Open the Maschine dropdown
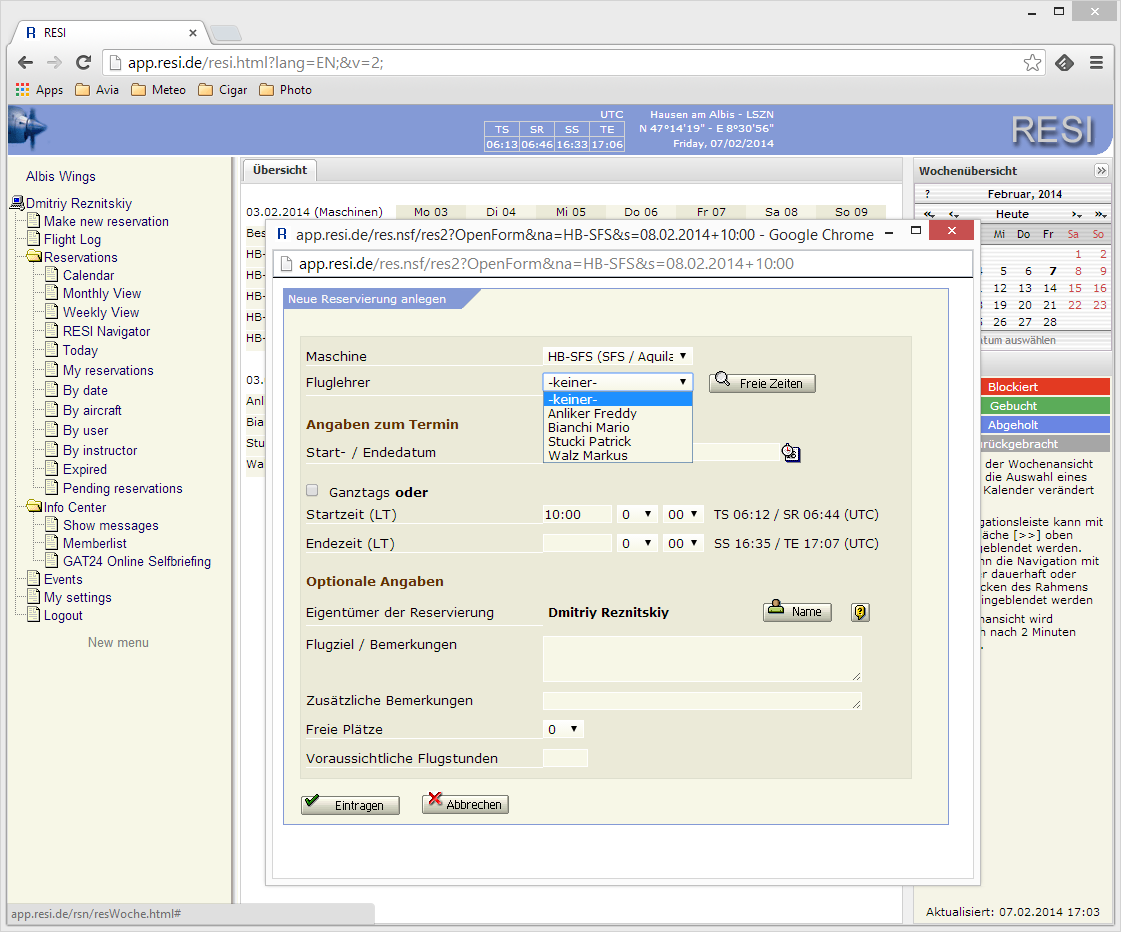The image size is (1121, 932). click(617, 356)
